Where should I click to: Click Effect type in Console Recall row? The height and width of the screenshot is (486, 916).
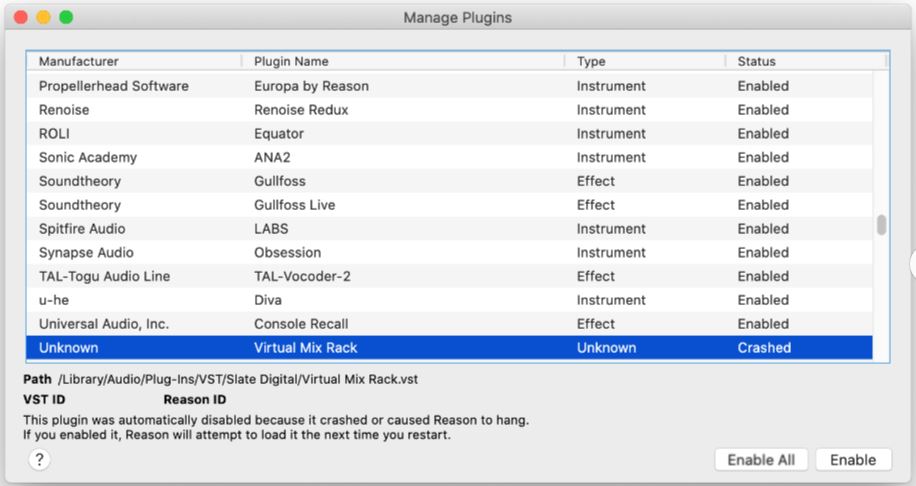[x=595, y=324]
